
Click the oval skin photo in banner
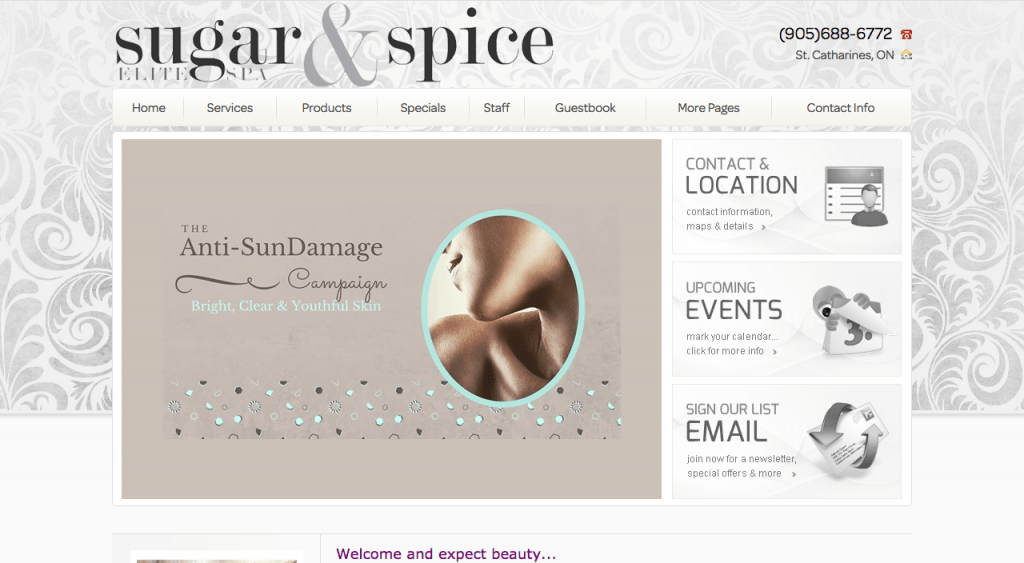click(x=503, y=308)
